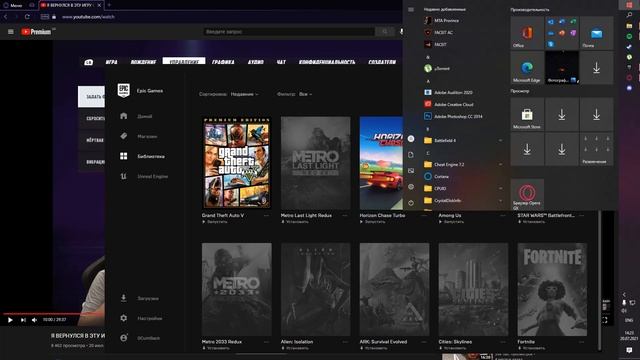Open options menu for Metro Last Light Redux
This screenshot has height=360, width=640.
pos(345,216)
